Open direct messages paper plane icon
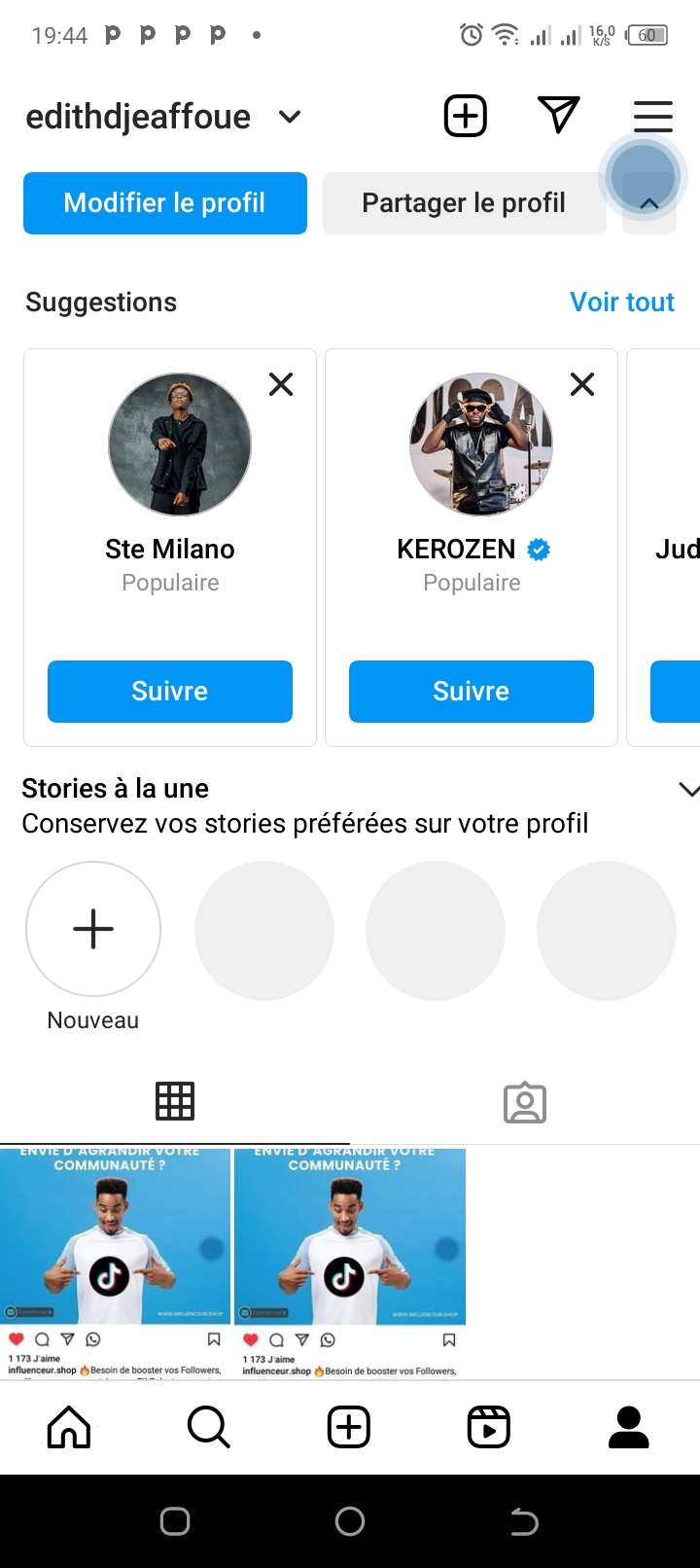Image resolution: width=700 pixels, height=1568 pixels. tap(559, 116)
